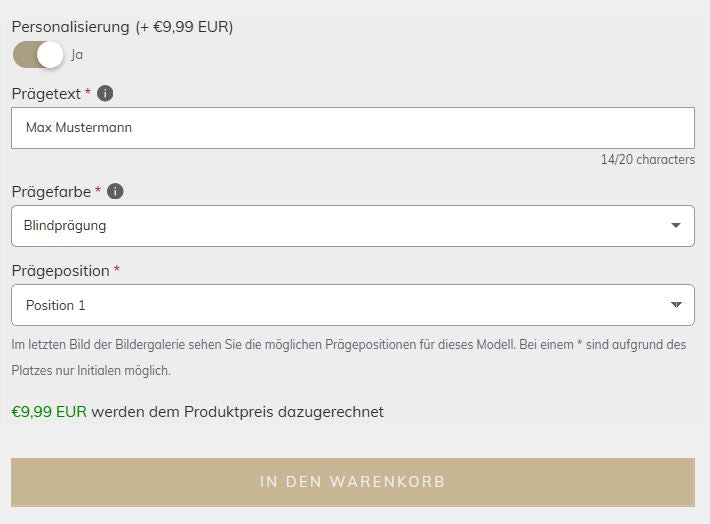Image resolution: width=710 pixels, height=524 pixels.
Task: Click the 14/20 characters counter
Action: (647, 160)
